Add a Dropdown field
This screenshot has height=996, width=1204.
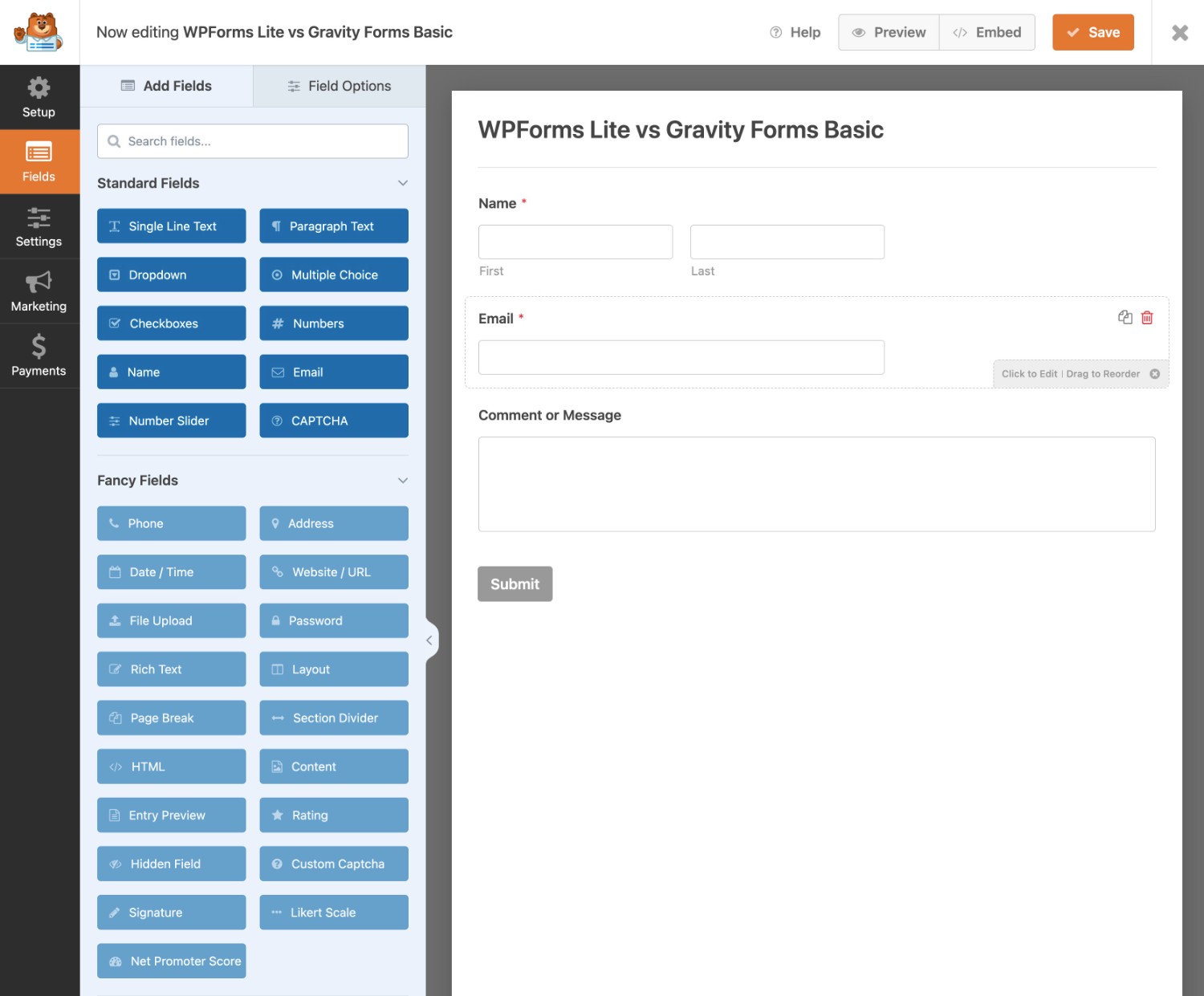click(172, 274)
